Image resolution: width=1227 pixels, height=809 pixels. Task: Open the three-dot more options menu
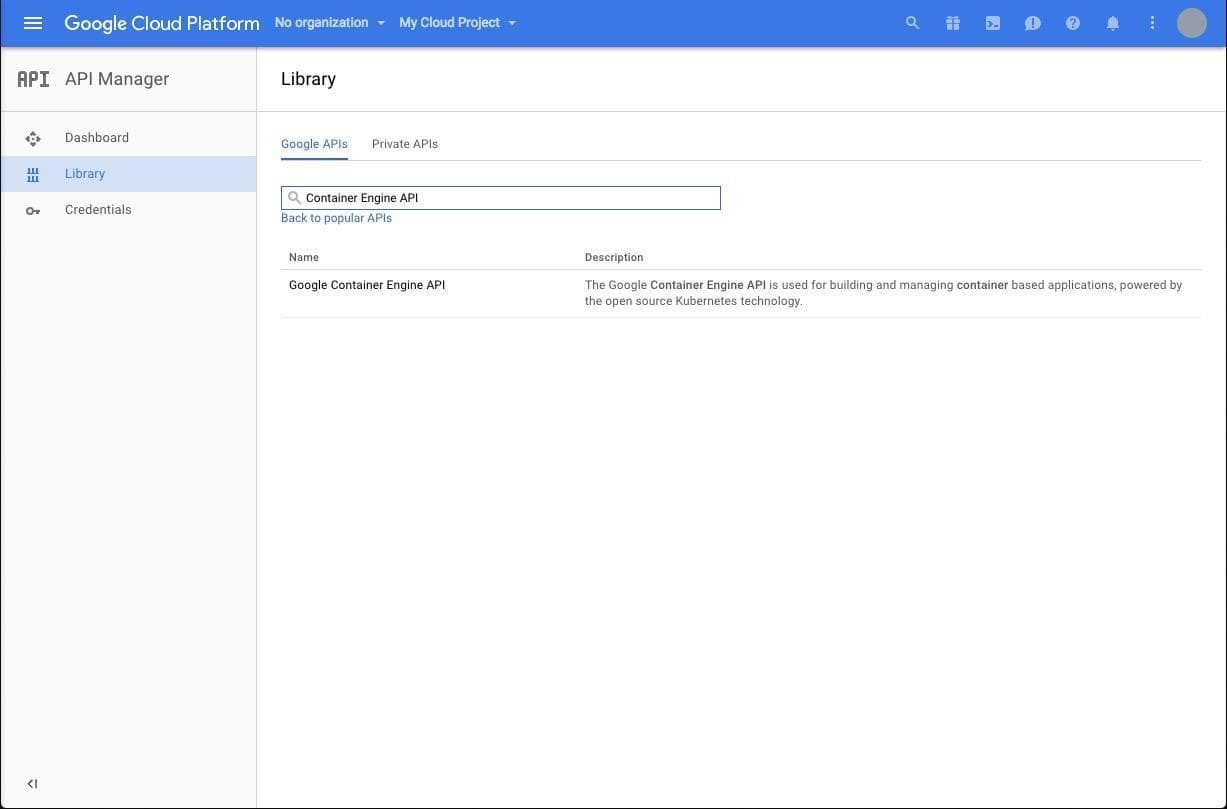(x=1152, y=23)
